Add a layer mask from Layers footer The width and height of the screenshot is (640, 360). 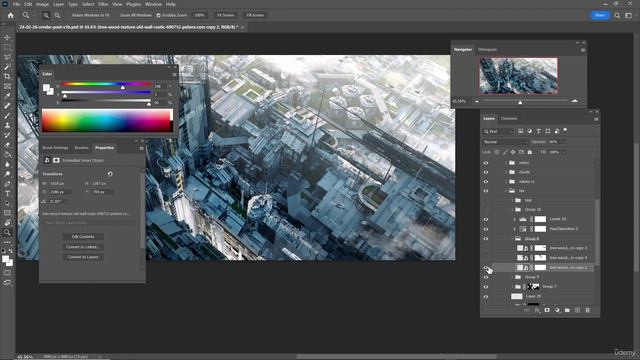(x=547, y=310)
